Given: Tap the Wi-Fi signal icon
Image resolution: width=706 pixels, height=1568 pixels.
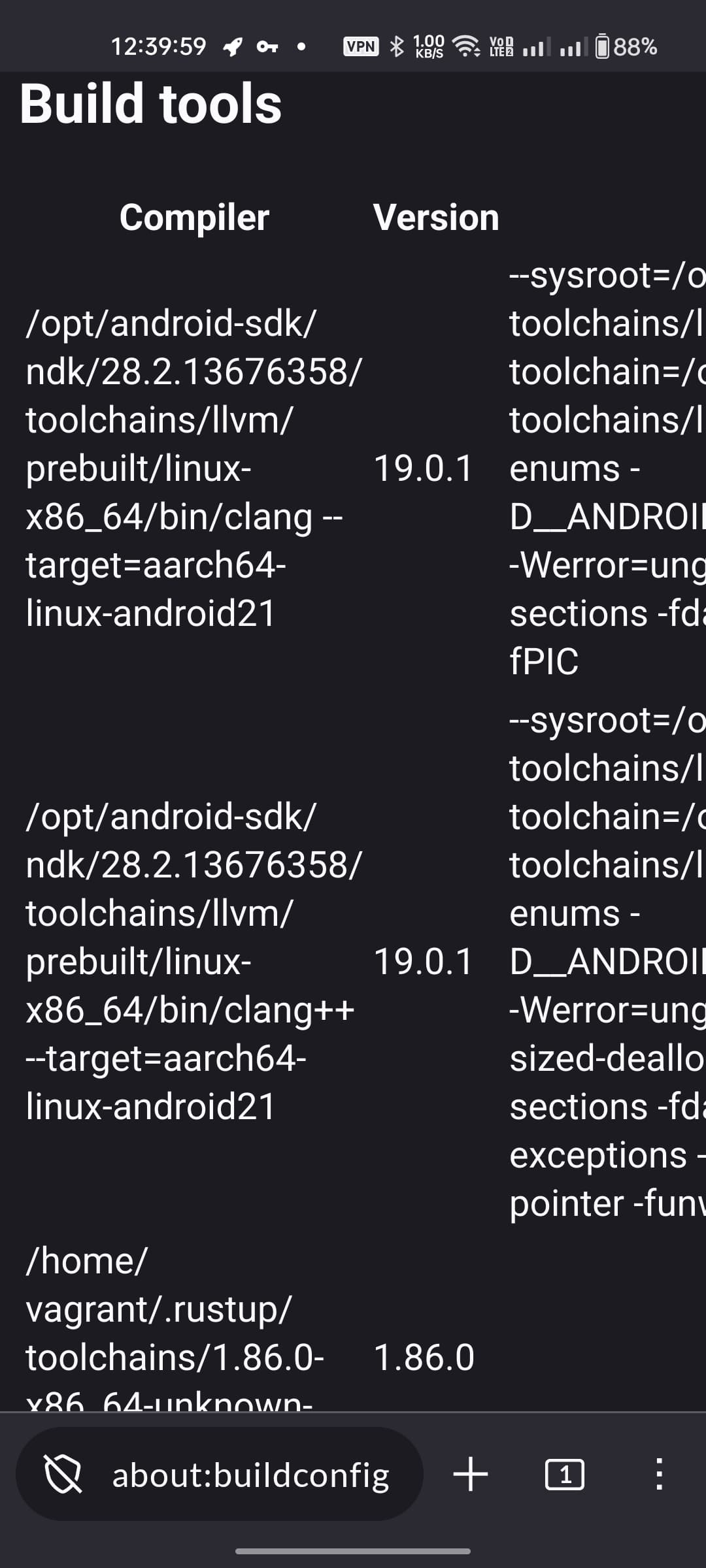Looking at the screenshot, I should [x=467, y=47].
